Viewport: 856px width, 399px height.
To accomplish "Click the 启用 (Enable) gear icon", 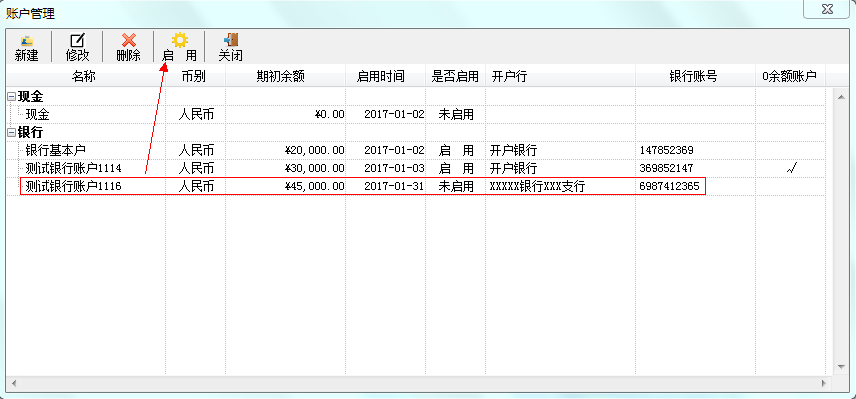I will pos(180,40).
